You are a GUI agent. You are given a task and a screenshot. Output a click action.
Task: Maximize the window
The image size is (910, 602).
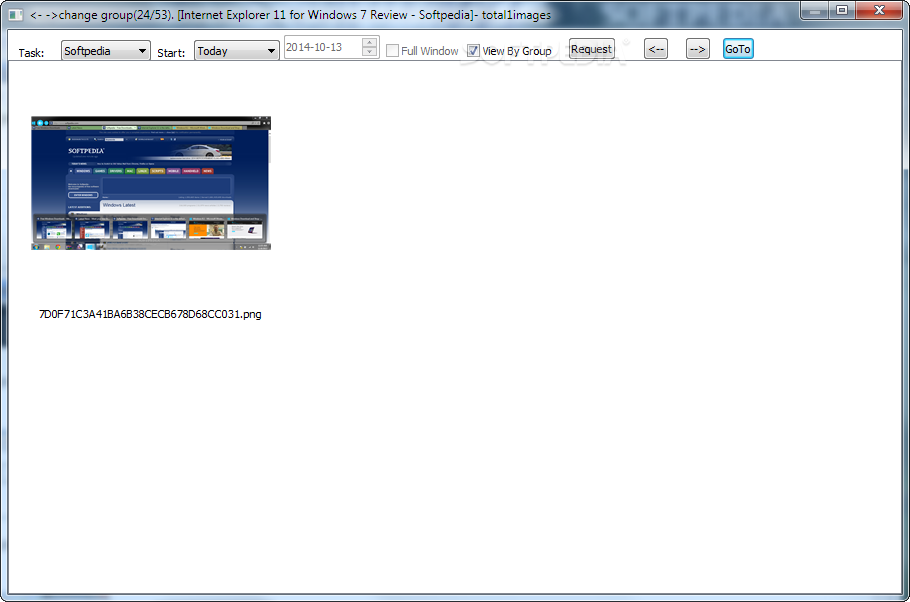click(842, 10)
